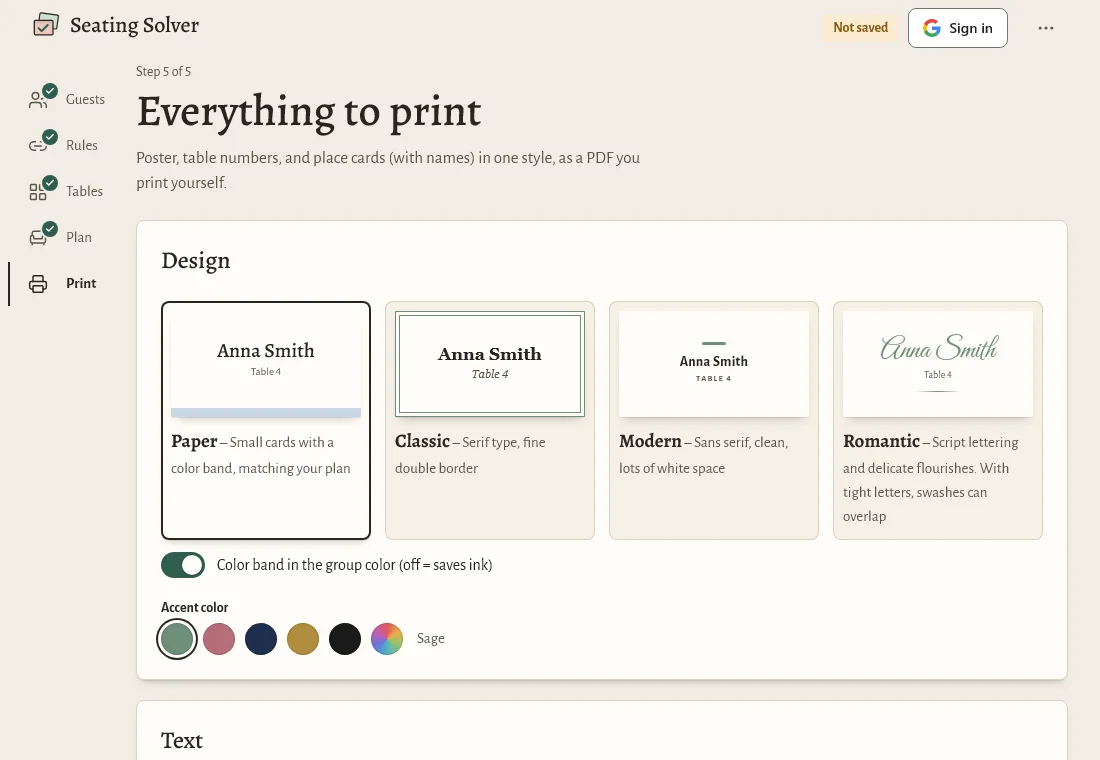This screenshot has width=1100, height=760.
Task: Choose the rose pink accent color
Action: [x=219, y=639]
